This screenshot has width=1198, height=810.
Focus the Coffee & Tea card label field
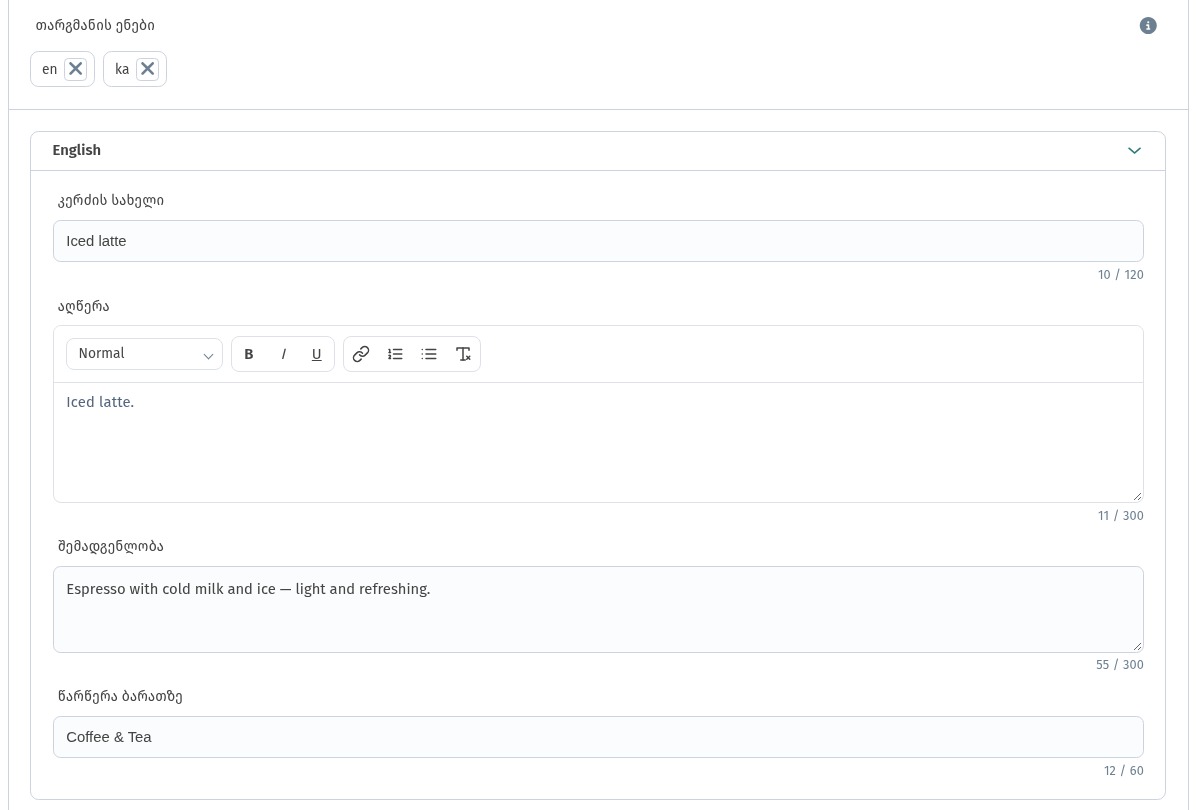pos(598,737)
